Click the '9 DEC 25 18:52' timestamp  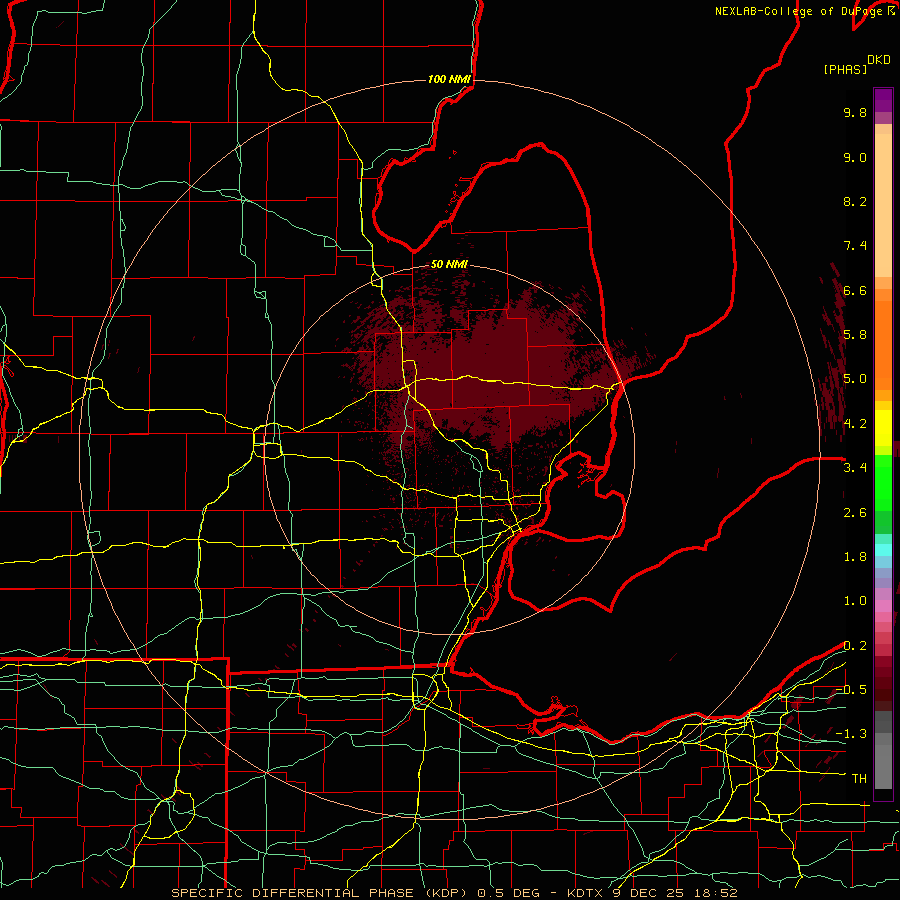coord(674,893)
